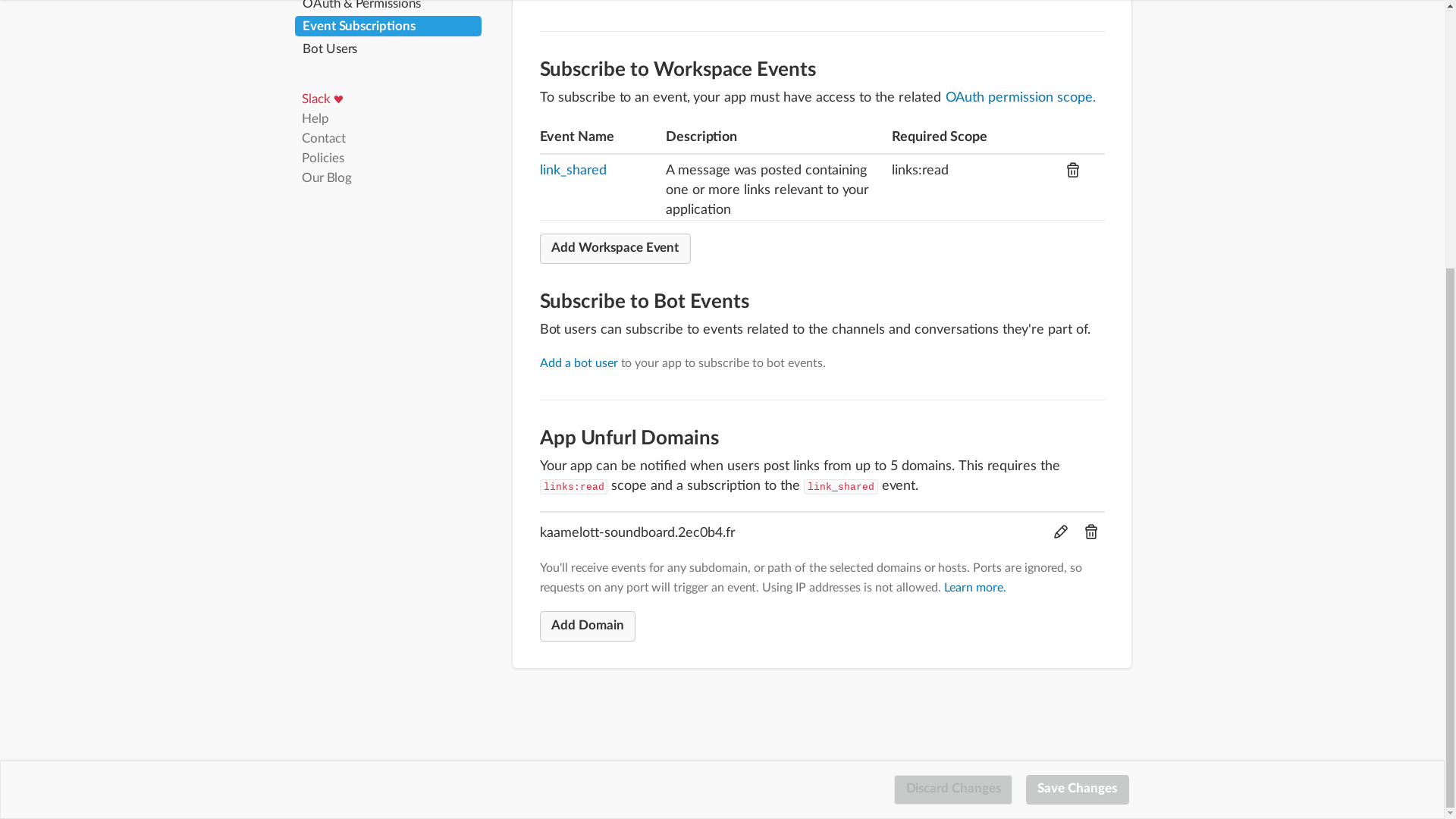This screenshot has width=1456, height=819.
Task: Delete the kaamelott-soundboard.2ec0b4.fr domain
Action: point(1090,532)
